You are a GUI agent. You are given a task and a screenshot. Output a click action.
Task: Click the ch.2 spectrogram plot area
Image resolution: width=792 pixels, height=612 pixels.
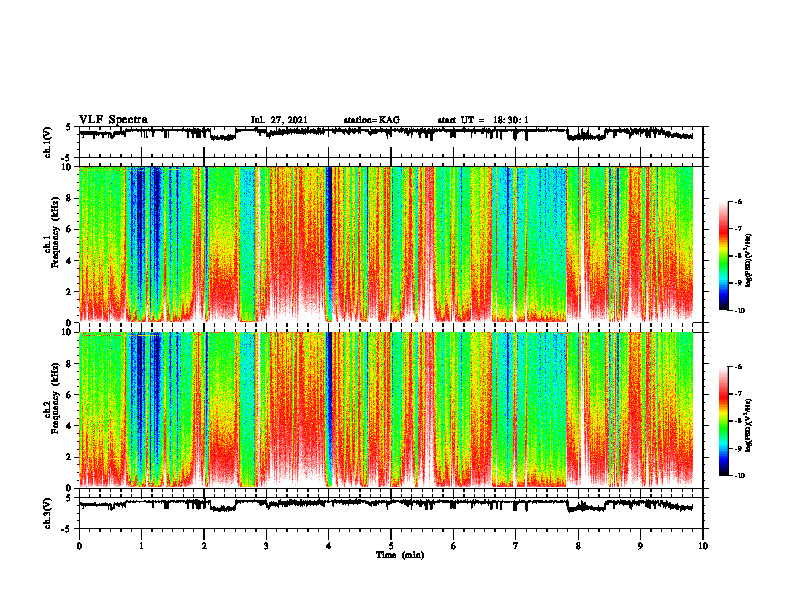[x=391, y=410]
